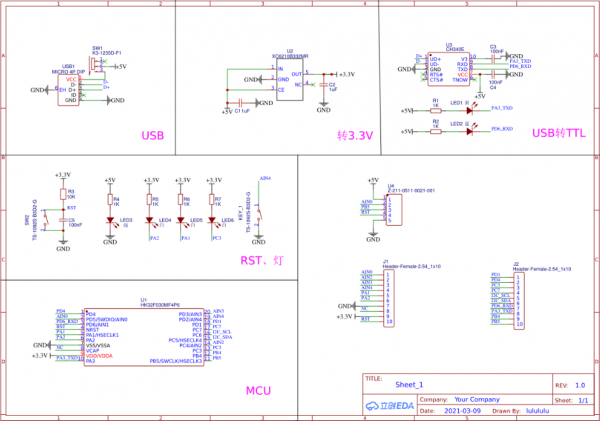Click the magenta USB section label
The image size is (600, 421).
tap(152, 135)
